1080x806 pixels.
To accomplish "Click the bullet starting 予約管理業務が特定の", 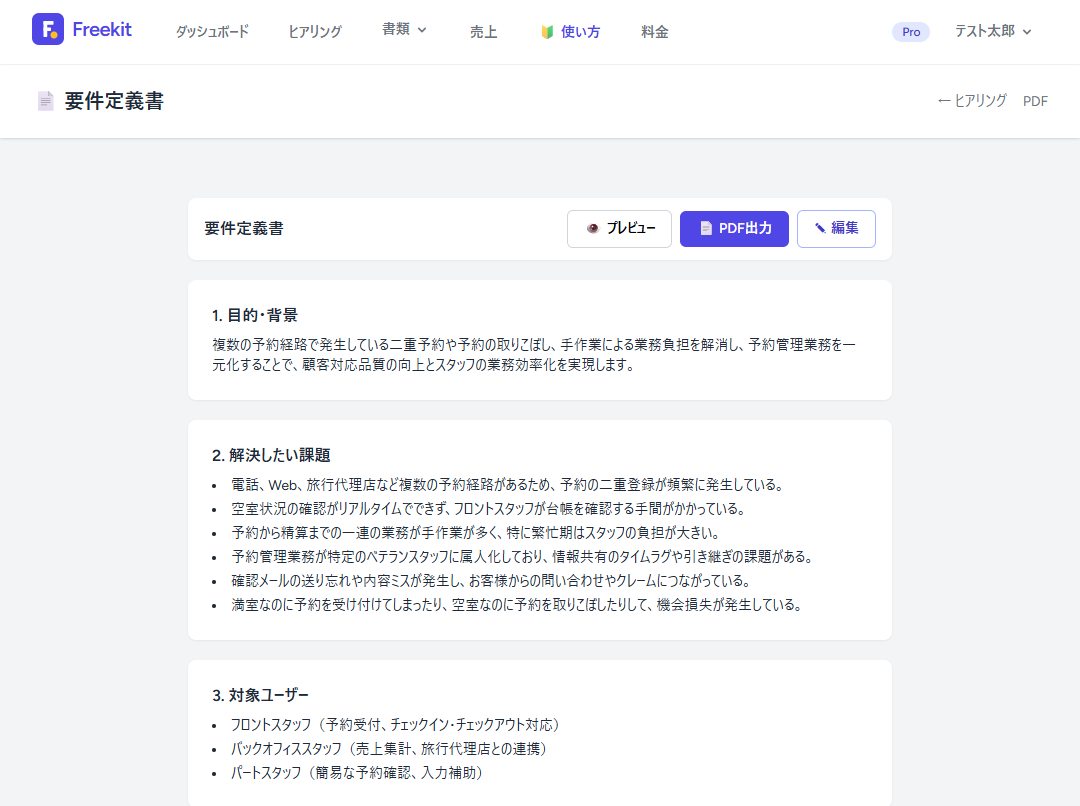I will [522, 557].
